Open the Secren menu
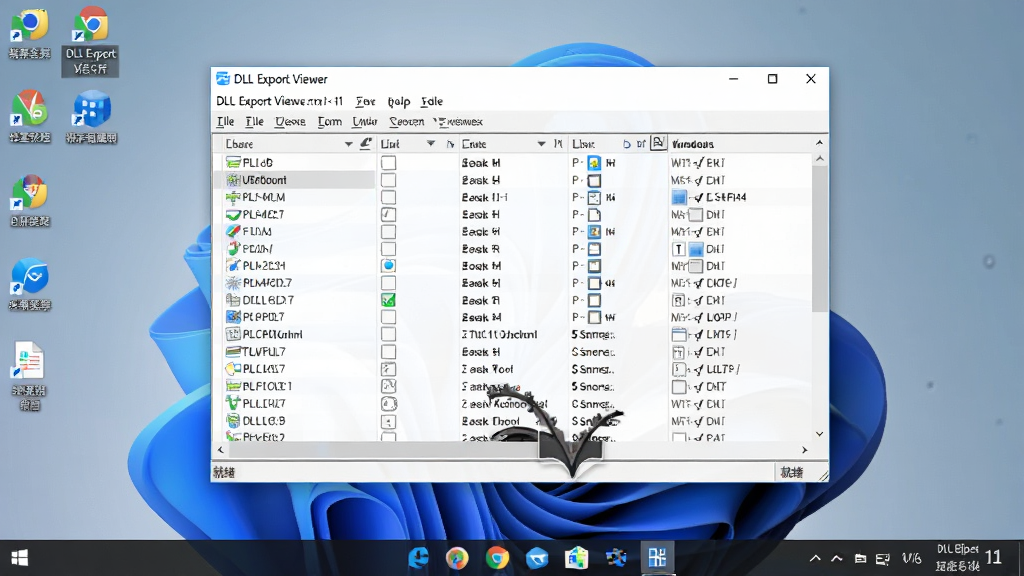Viewport: 1024px width, 576px height. point(407,121)
